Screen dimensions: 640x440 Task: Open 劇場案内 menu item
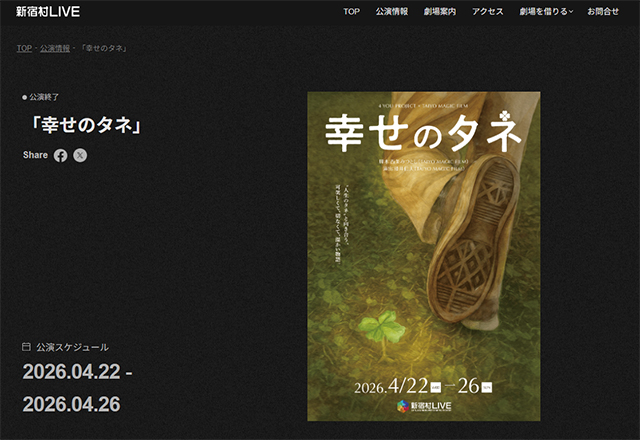point(440,11)
